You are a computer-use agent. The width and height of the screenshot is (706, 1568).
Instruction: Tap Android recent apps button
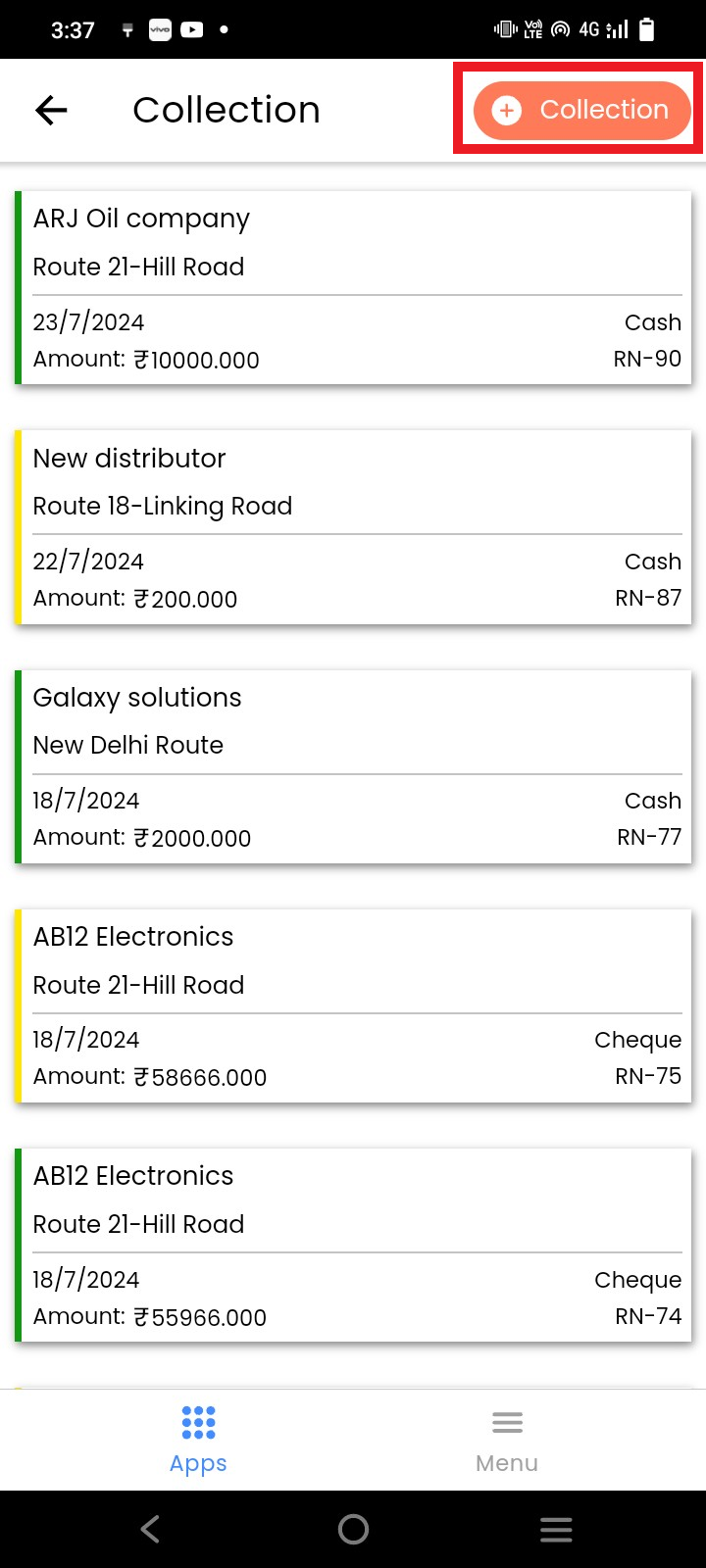click(x=556, y=1529)
